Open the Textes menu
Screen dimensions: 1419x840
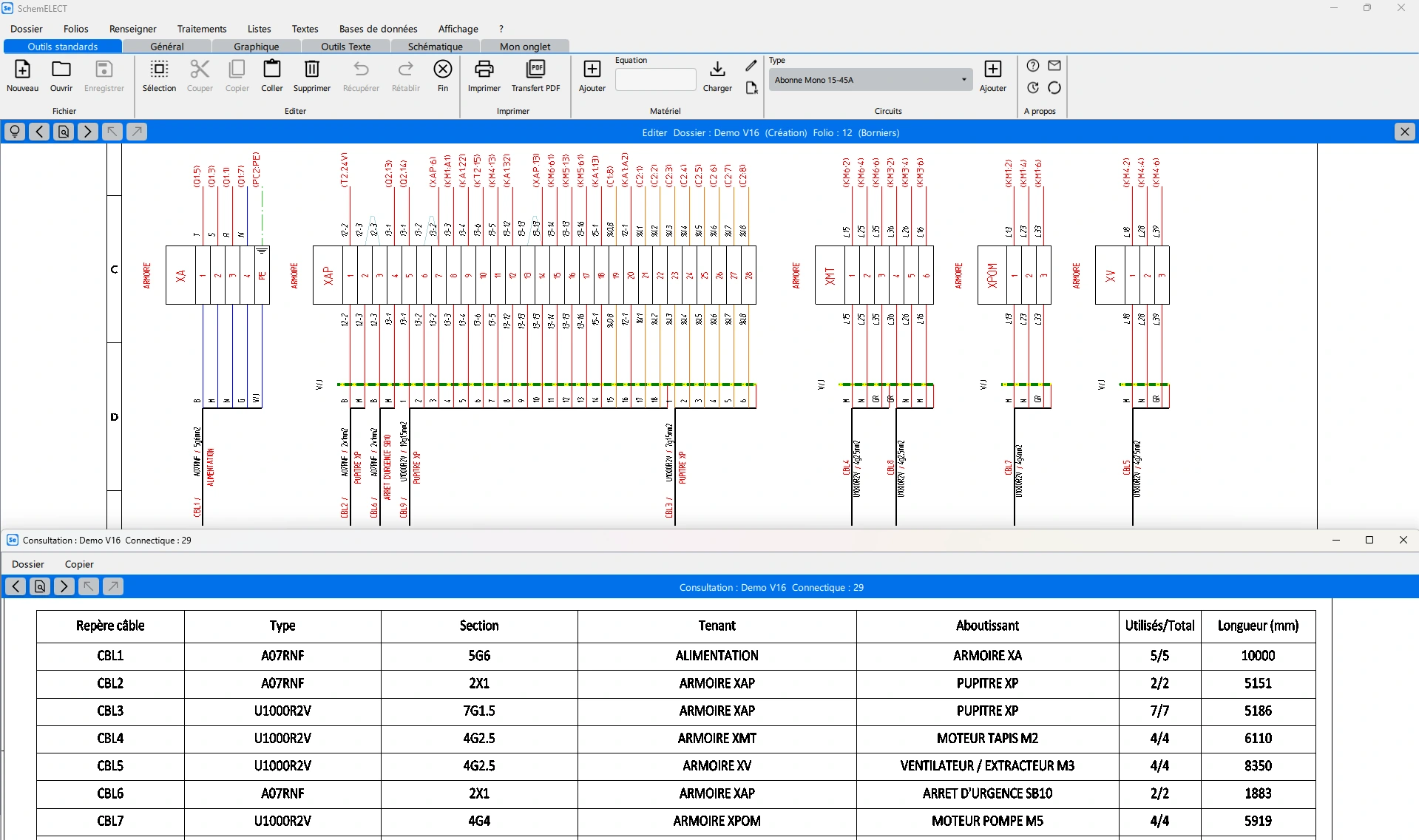[305, 29]
